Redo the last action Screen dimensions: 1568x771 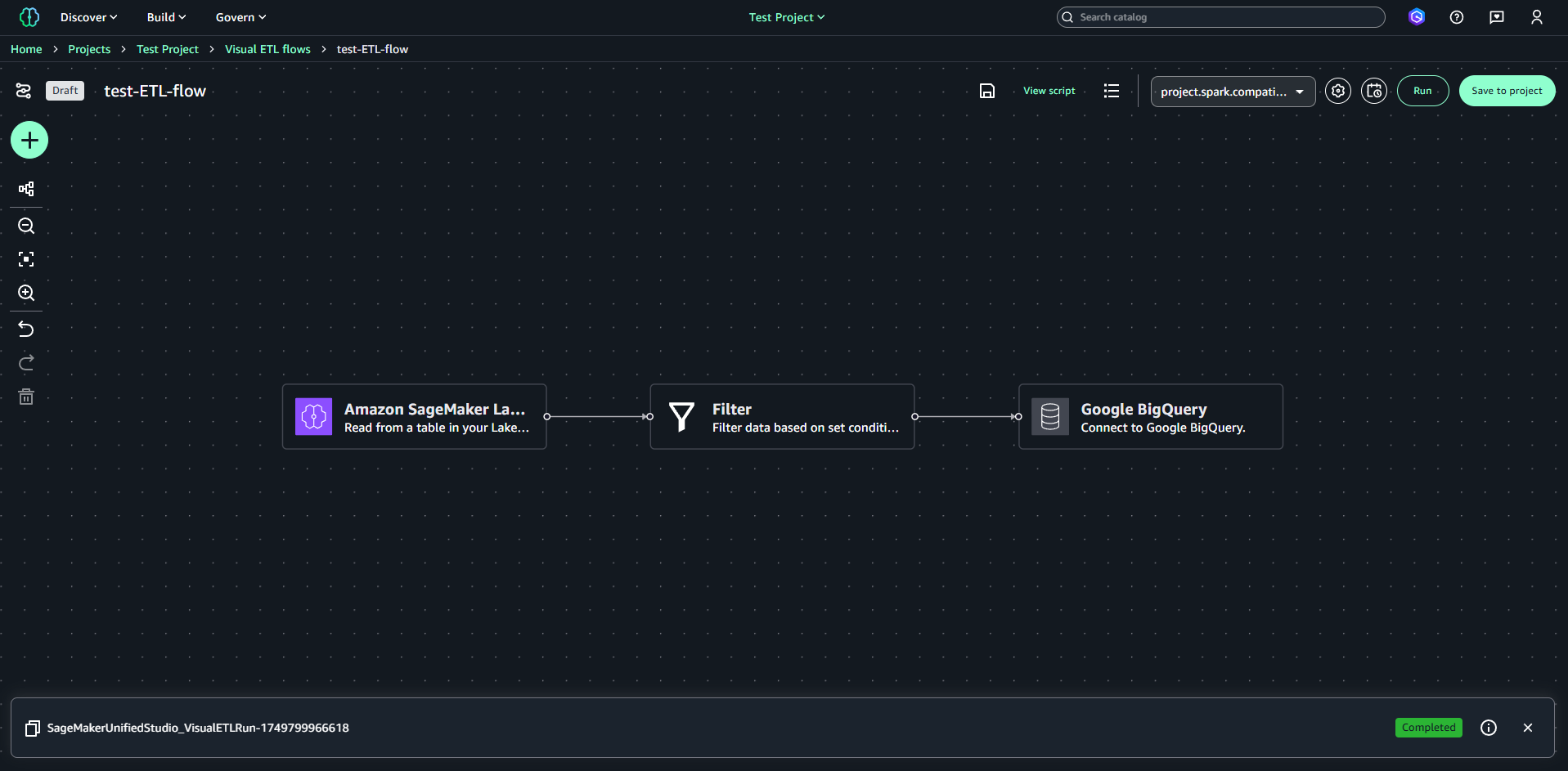click(x=26, y=362)
